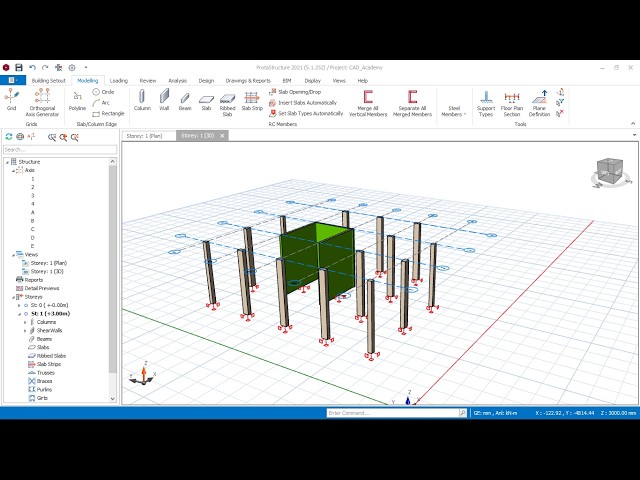Open the Drawings & Reports tab
The height and width of the screenshot is (480, 640).
click(248, 81)
